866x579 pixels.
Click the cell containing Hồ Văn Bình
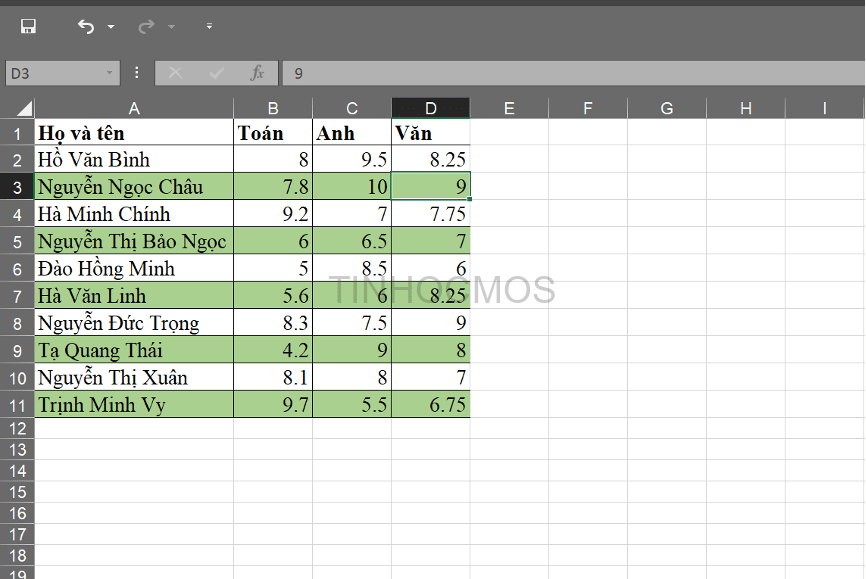coord(134,159)
